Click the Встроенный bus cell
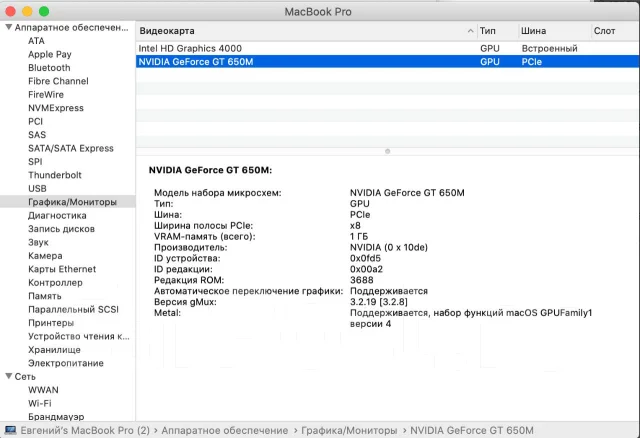 pos(549,49)
